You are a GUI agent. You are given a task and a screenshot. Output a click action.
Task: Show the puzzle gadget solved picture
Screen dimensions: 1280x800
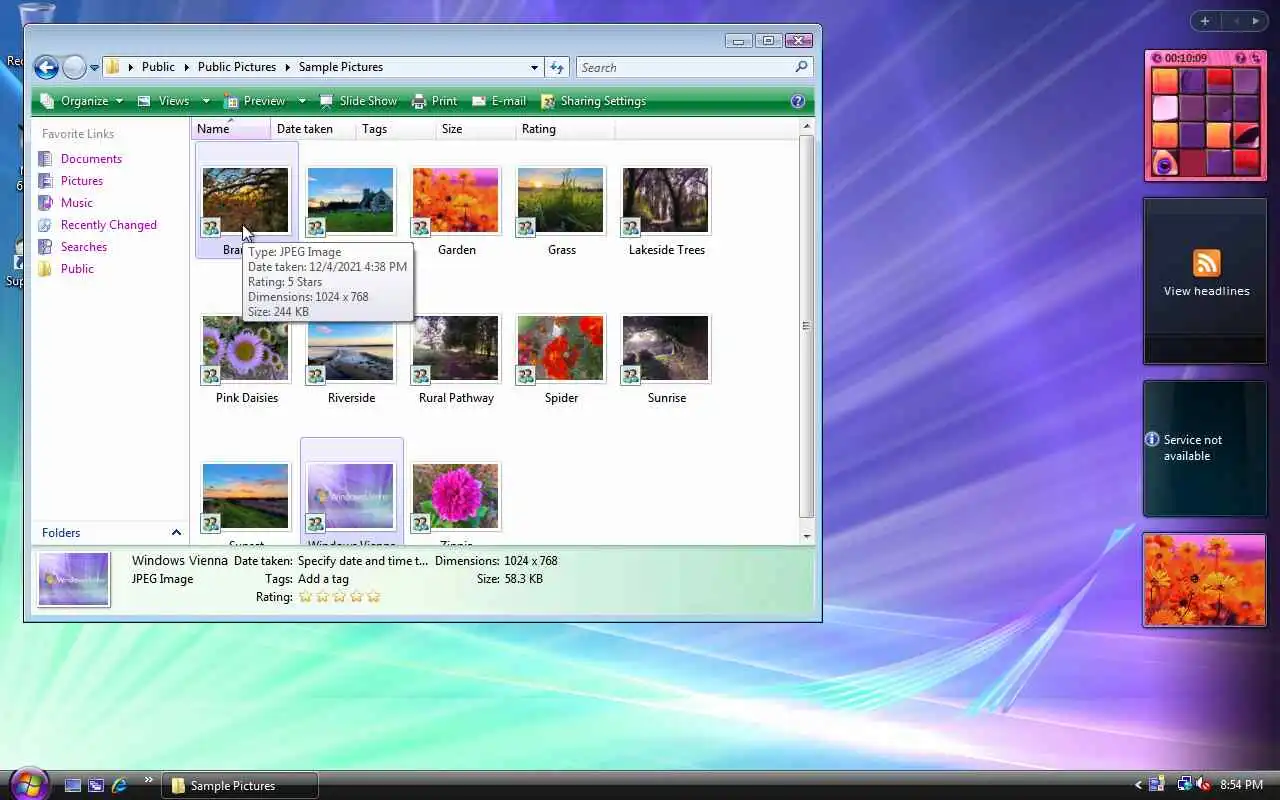1240,58
